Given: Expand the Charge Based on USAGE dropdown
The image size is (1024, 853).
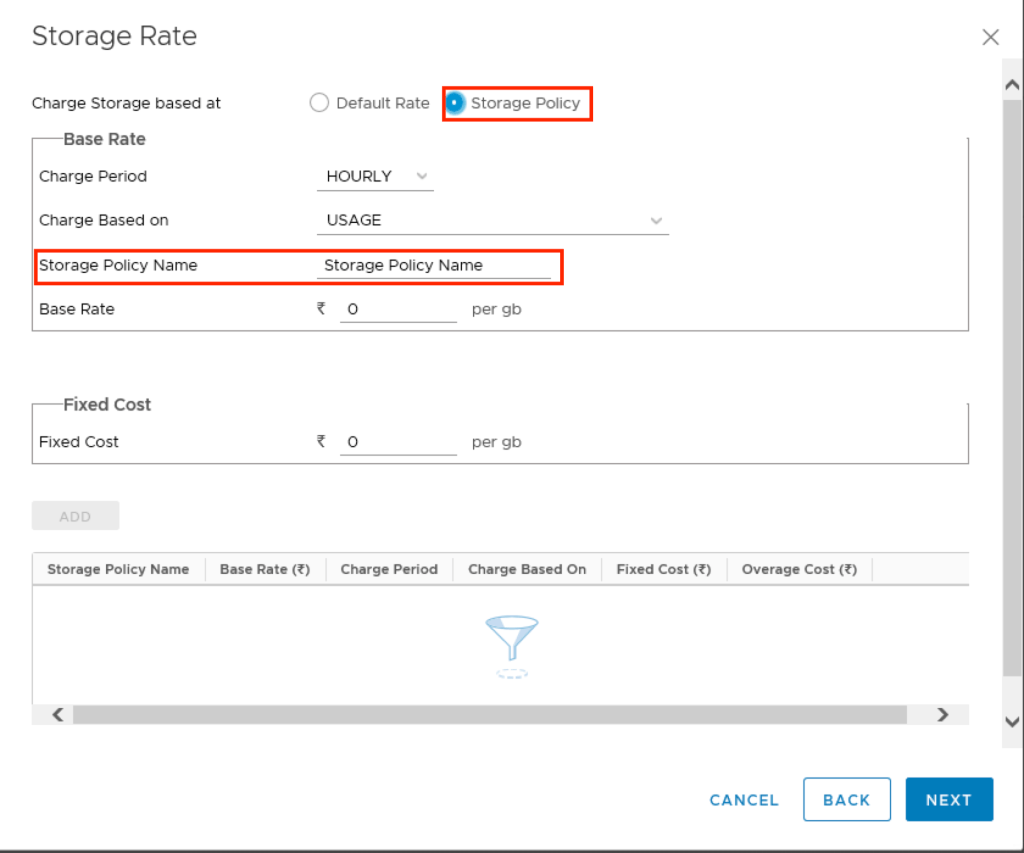Looking at the screenshot, I should (x=492, y=221).
